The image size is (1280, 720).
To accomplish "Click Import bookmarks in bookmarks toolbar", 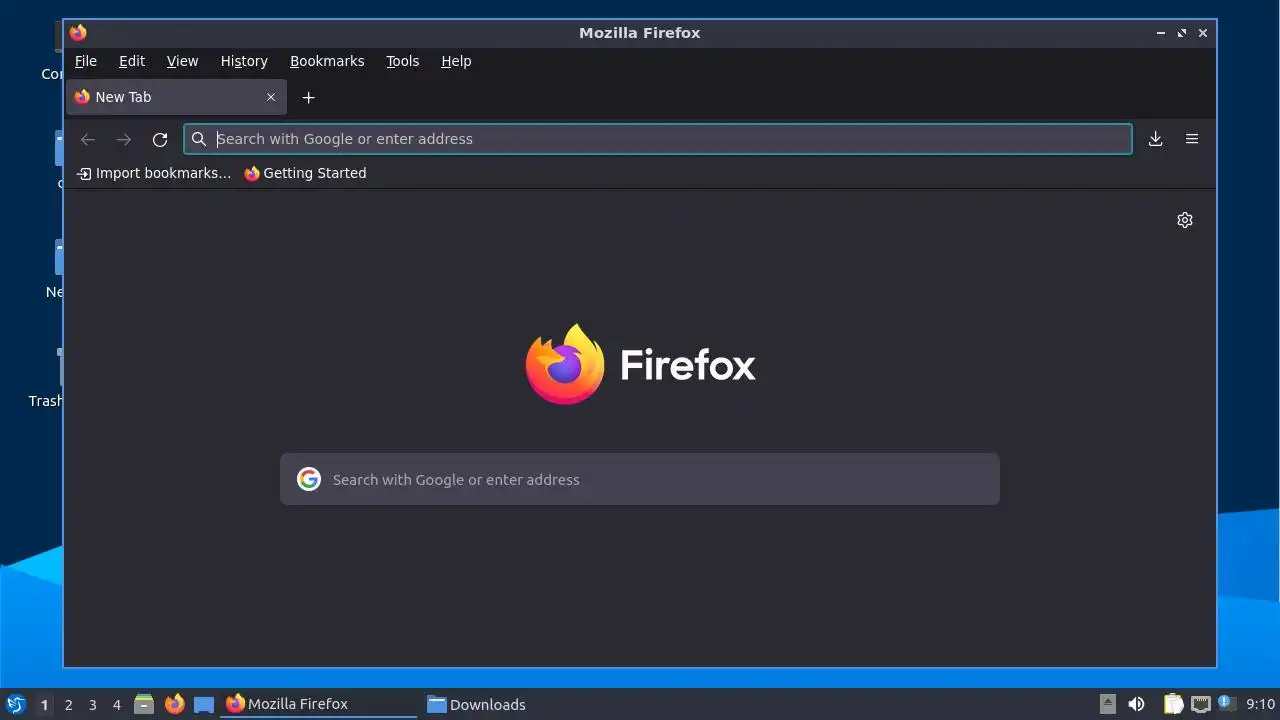I will click(x=154, y=173).
